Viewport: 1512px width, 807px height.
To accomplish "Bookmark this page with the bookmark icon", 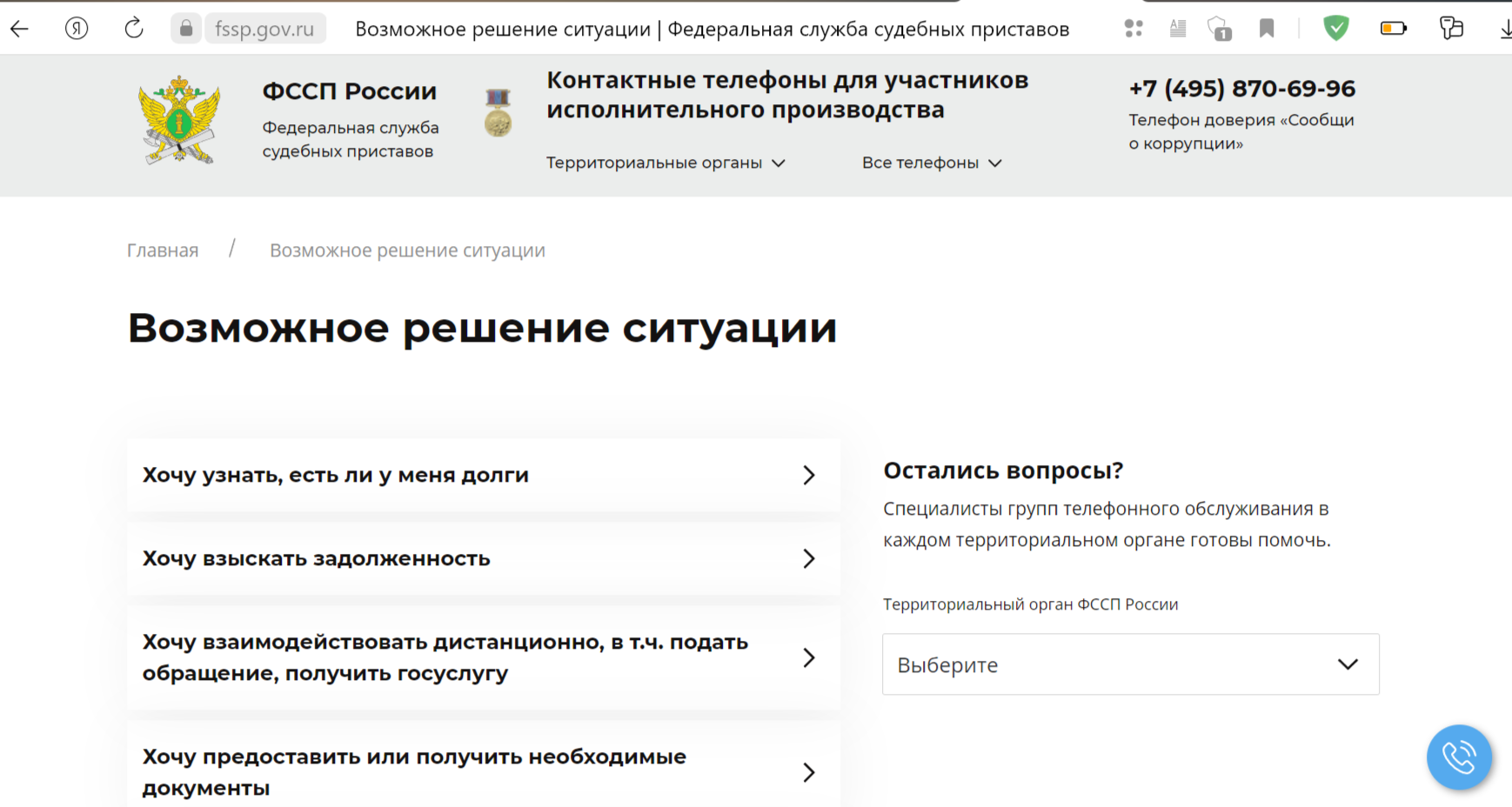I will pos(1267,29).
